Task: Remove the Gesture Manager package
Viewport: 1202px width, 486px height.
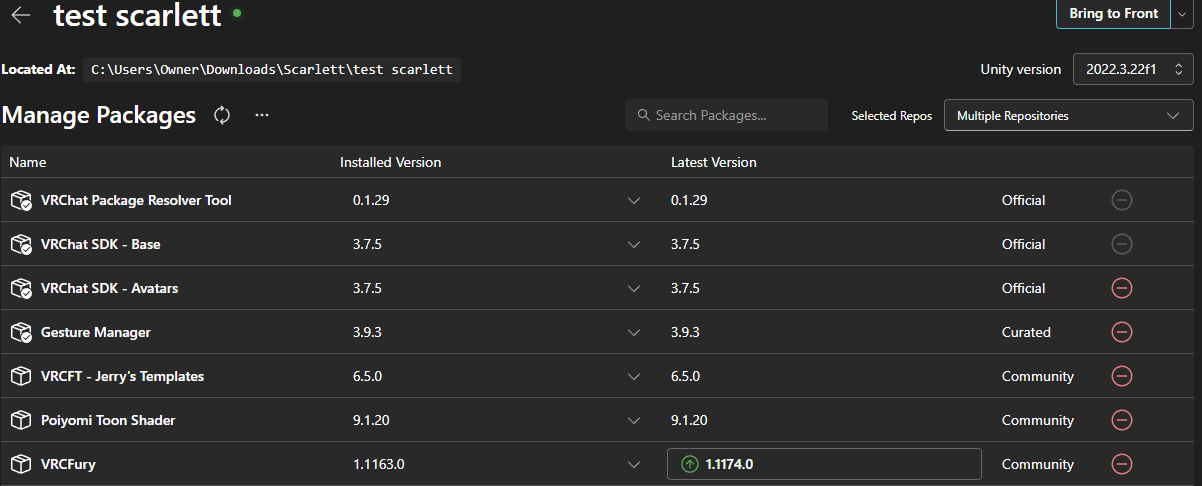Action: point(1121,332)
